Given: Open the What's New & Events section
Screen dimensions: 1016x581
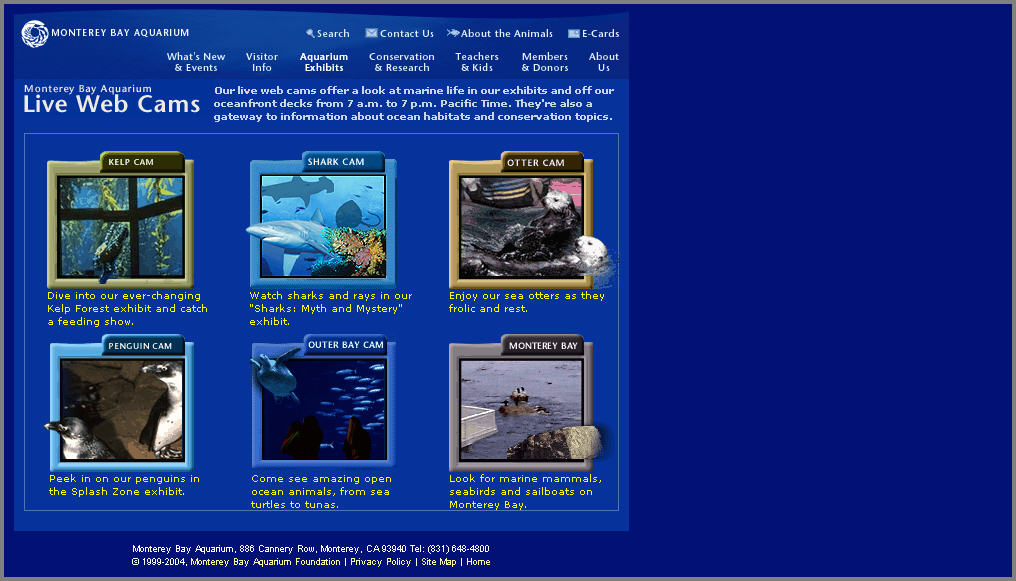Looking at the screenshot, I should pos(195,61).
